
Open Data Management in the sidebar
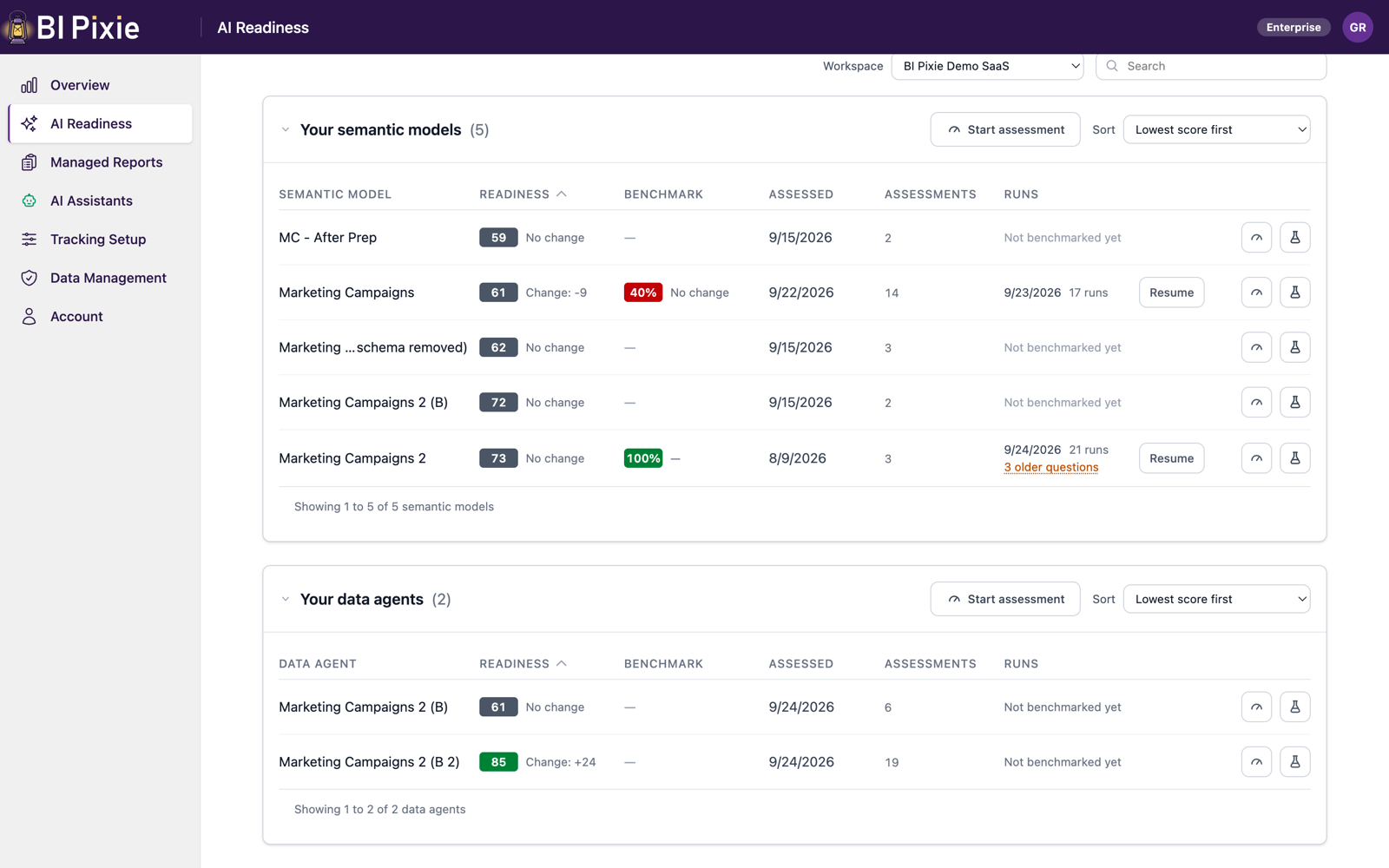point(101,278)
